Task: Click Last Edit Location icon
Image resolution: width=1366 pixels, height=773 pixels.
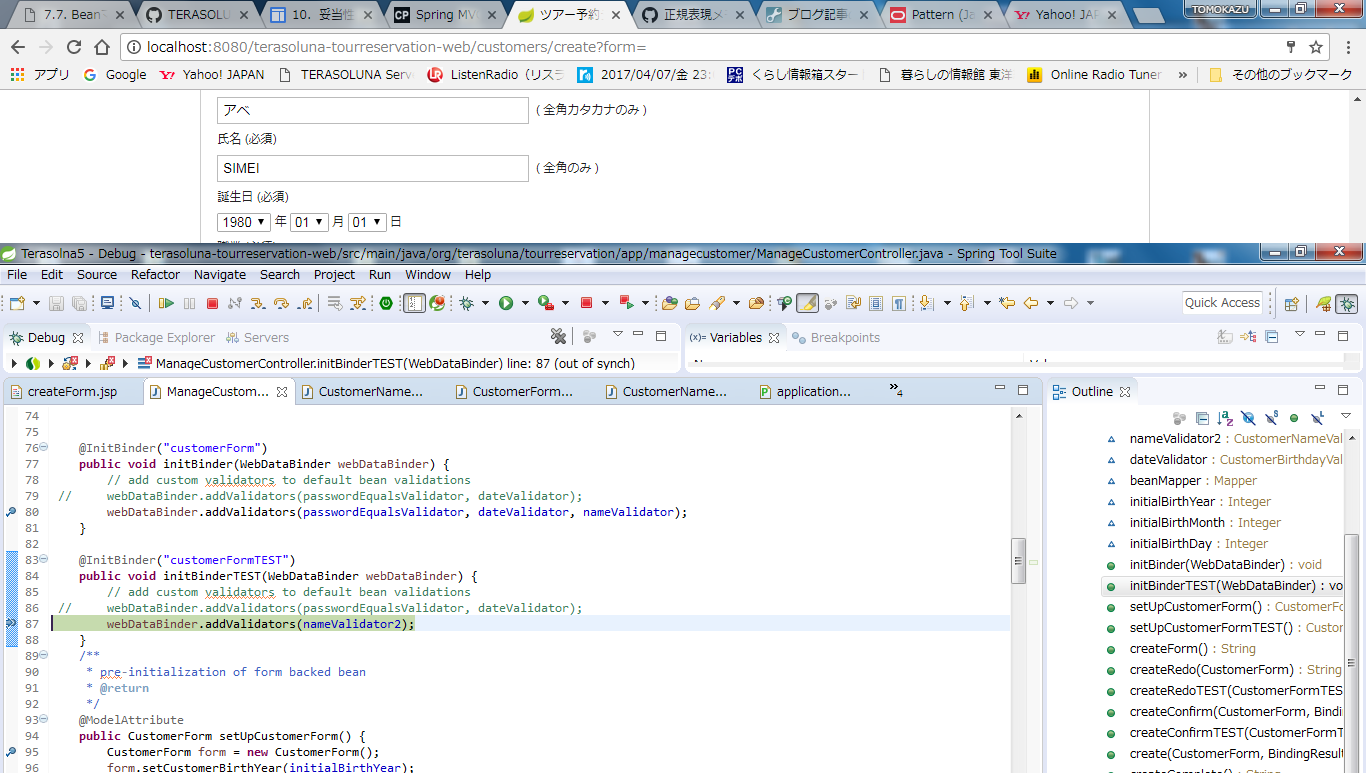Action: 1007,303
